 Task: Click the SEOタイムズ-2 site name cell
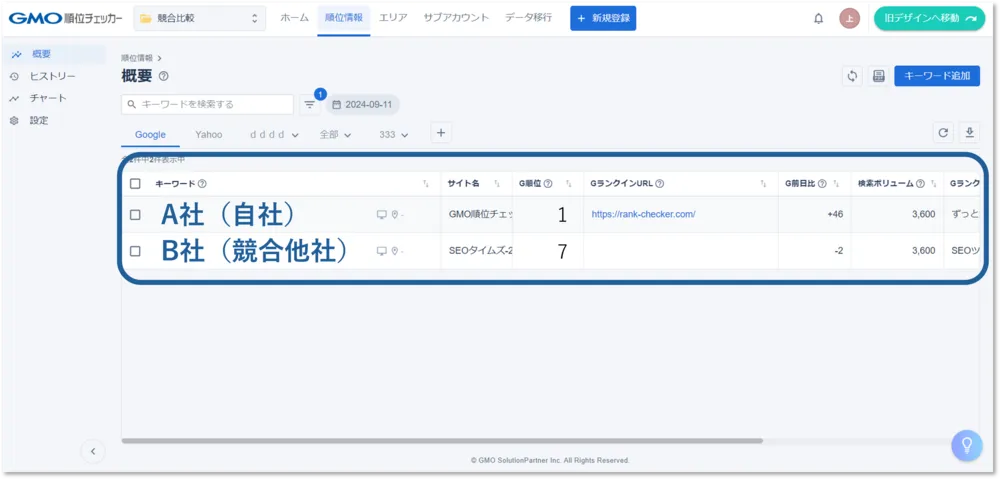click(482, 251)
